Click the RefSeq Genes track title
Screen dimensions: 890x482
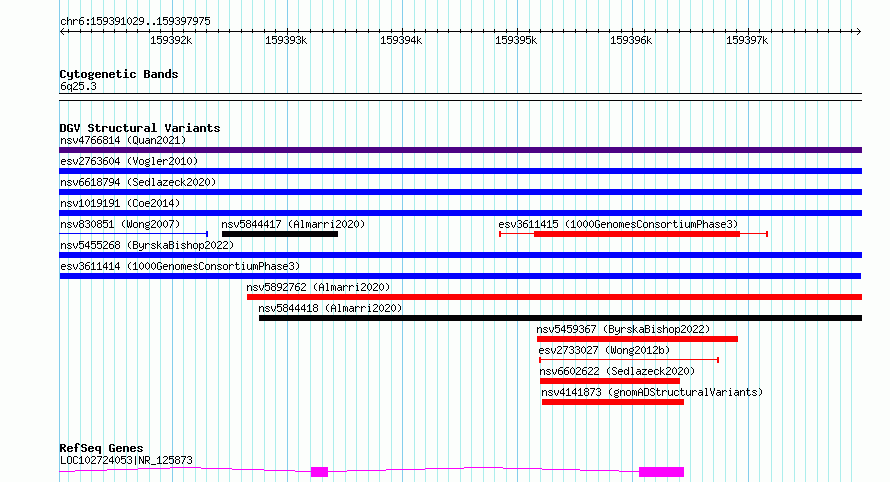point(101,449)
